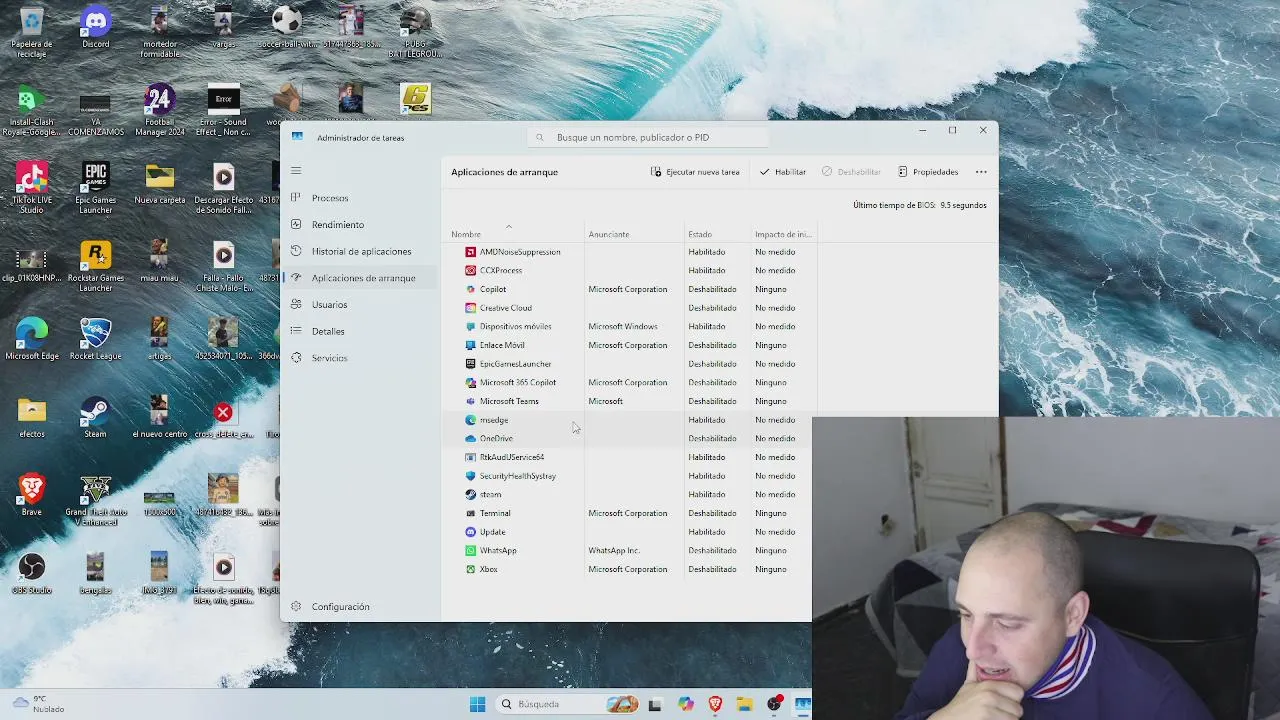Select TikTok LIVE Studio desktop shortcut

tap(32, 188)
